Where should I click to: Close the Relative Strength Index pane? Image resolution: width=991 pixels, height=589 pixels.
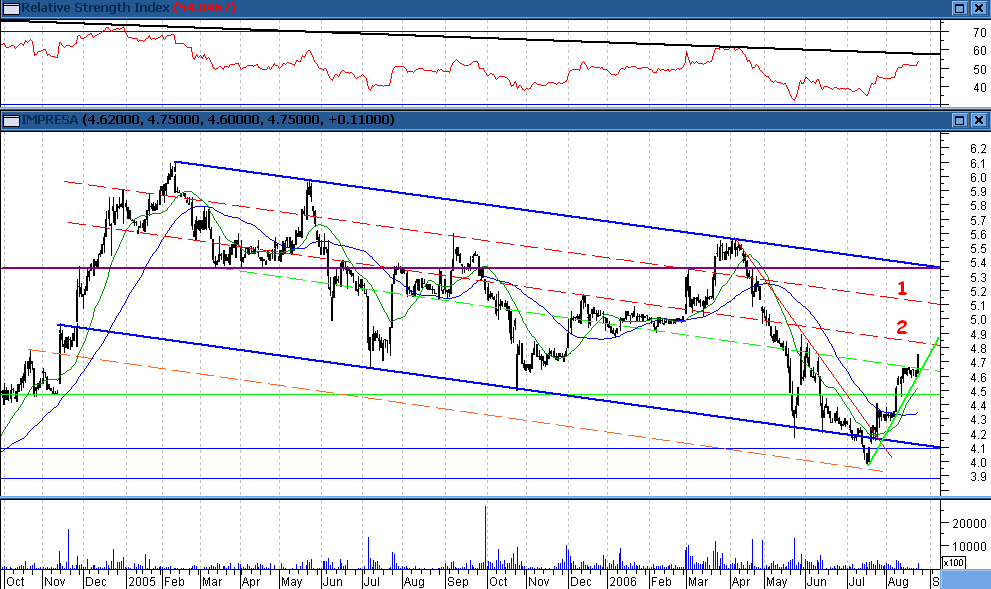pyautogui.click(x=979, y=8)
